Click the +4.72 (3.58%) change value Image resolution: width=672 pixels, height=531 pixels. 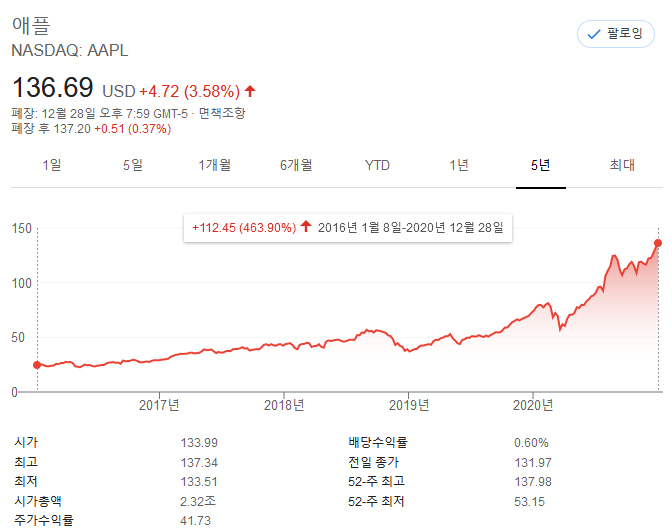189,91
